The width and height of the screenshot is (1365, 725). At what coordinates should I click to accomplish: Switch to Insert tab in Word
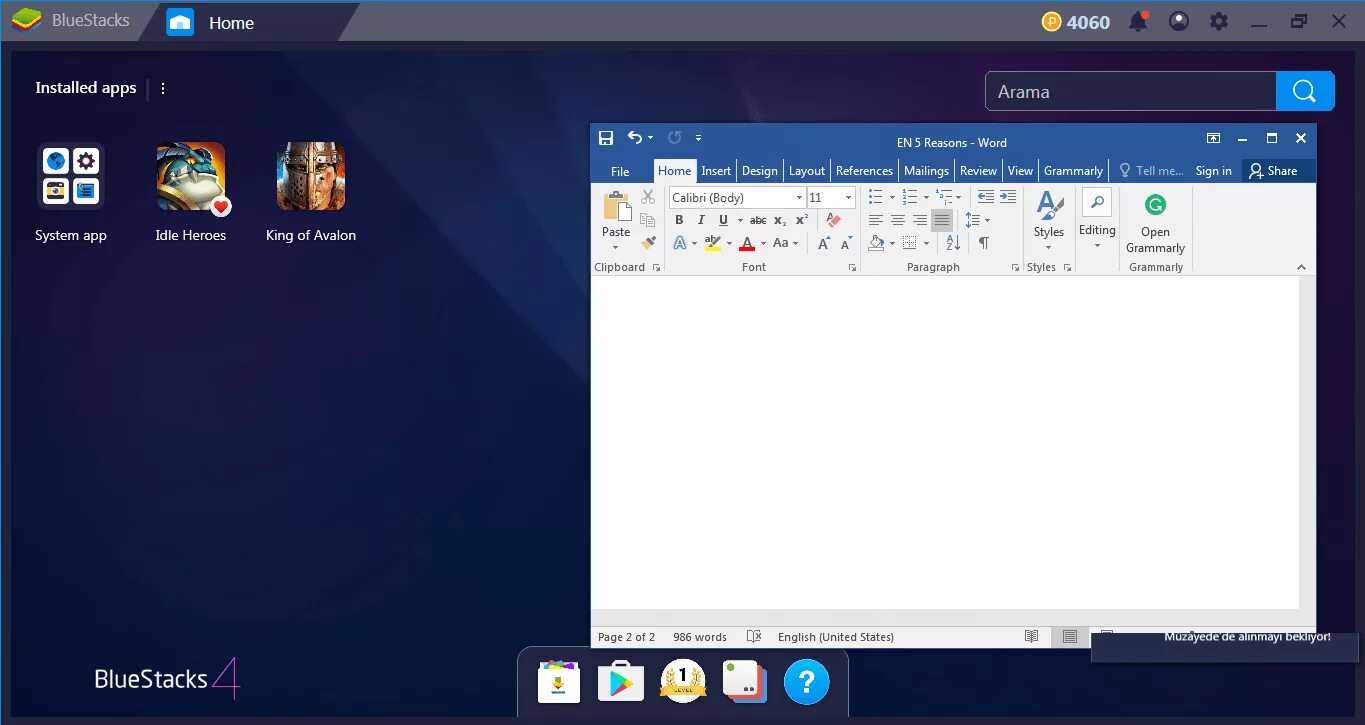716,171
